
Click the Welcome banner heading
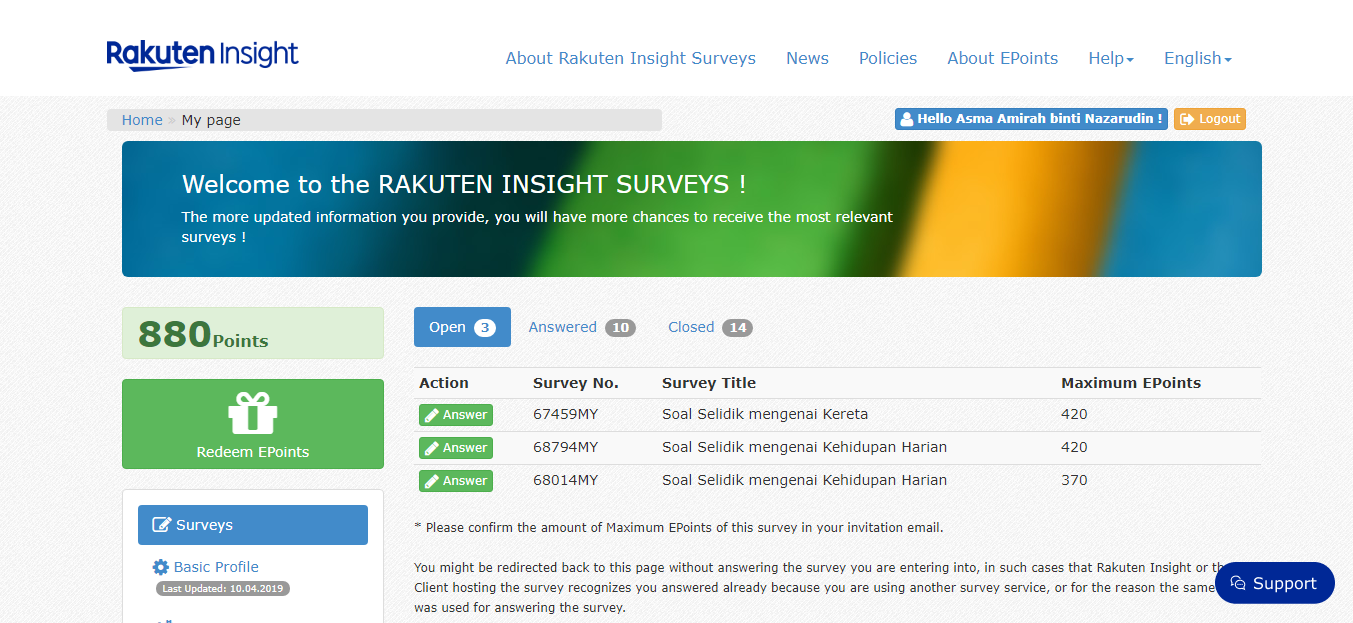click(464, 184)
